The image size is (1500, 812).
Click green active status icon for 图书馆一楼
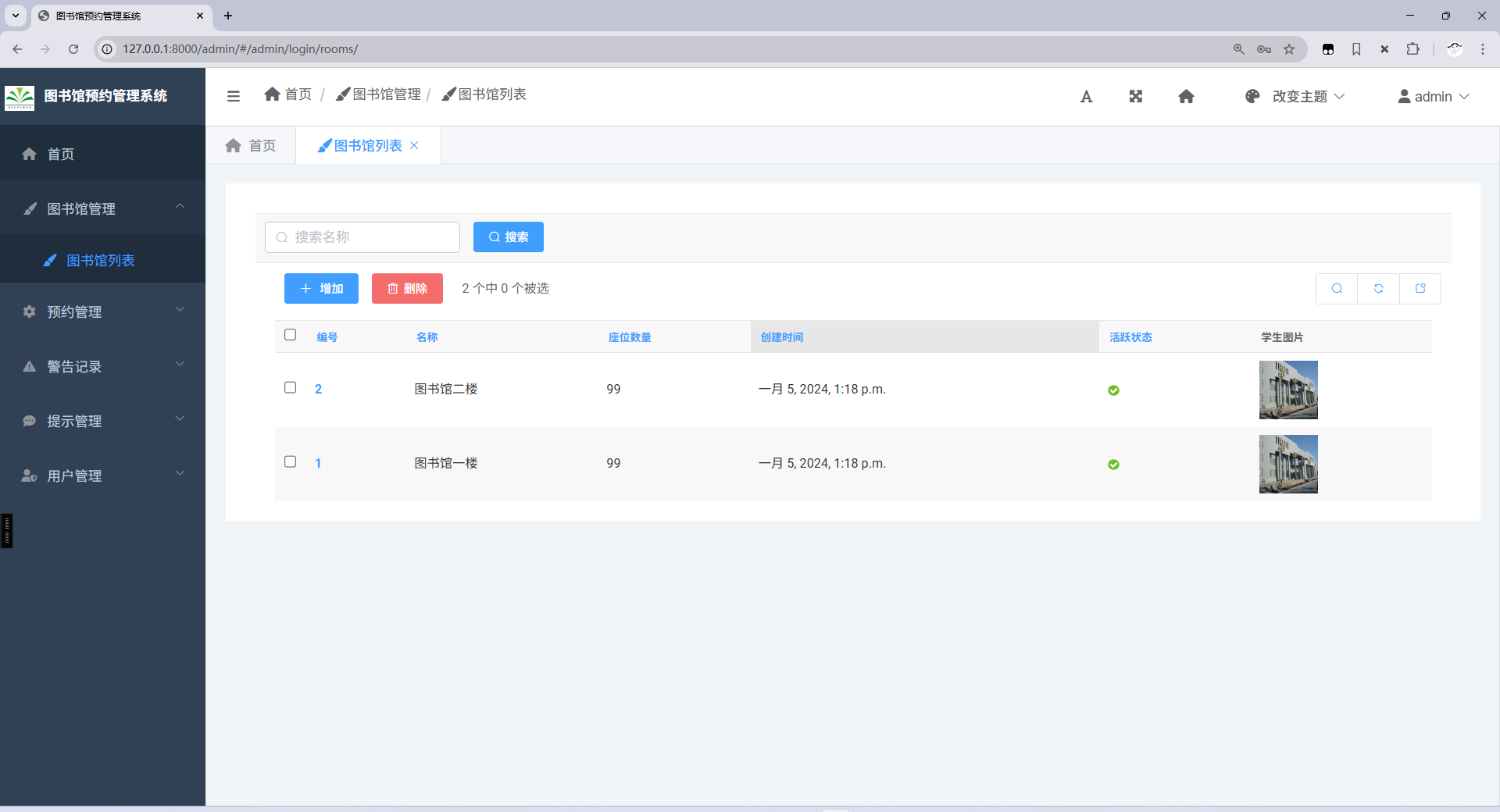click(1113, 465)
